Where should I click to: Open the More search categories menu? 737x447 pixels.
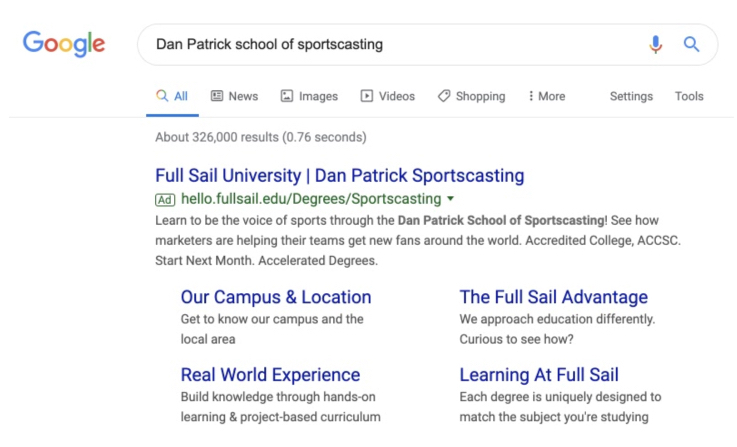pos(547,96)
